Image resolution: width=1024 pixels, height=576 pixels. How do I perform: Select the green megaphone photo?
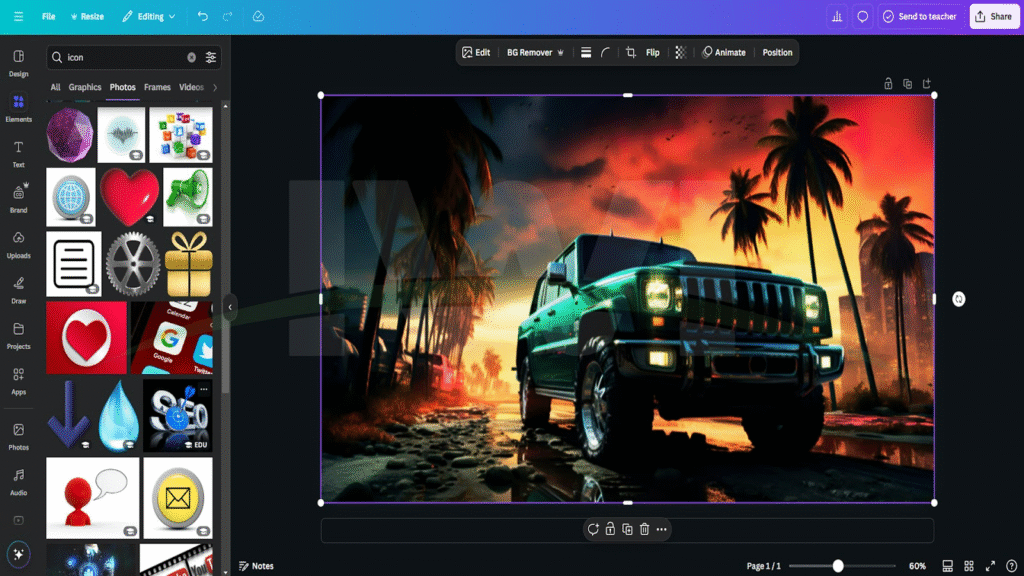(187, 197)
